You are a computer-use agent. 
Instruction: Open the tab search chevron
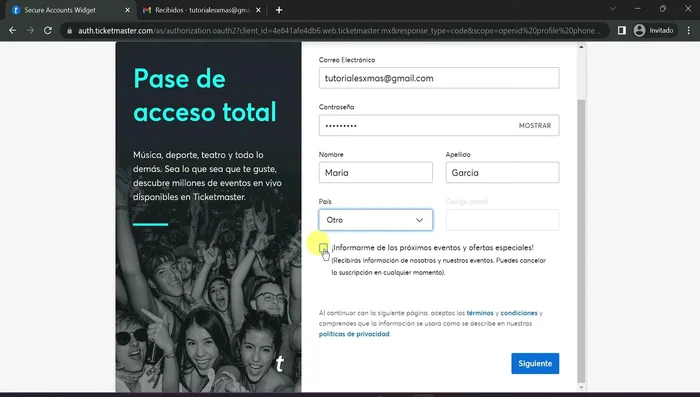click(612, 8)
